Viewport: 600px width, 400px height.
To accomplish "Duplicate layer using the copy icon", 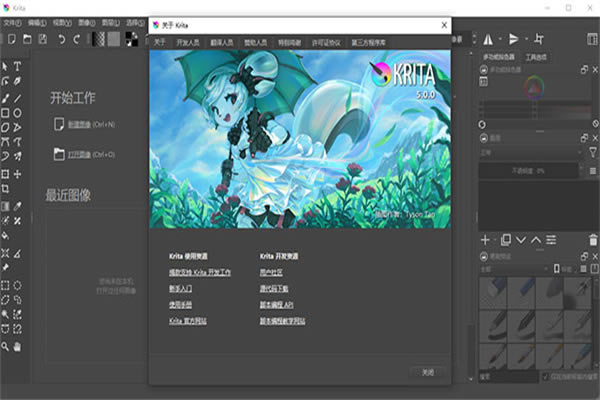I will (x=505, y=240).
